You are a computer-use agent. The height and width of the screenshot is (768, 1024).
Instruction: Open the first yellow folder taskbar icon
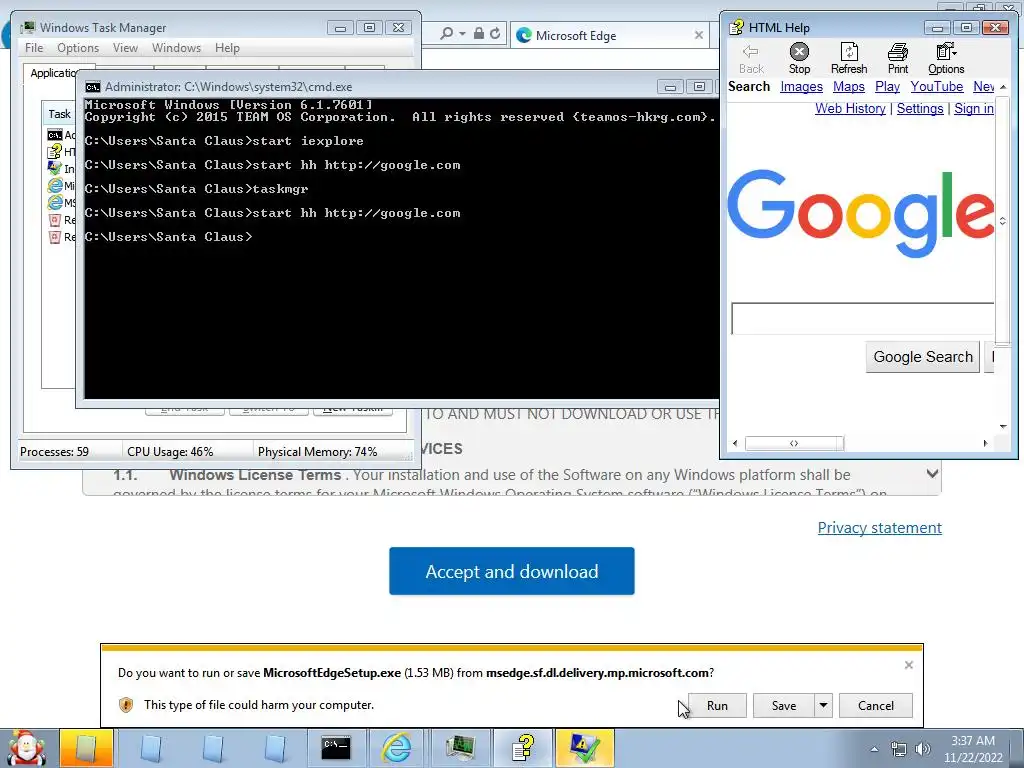pos(86,748)
